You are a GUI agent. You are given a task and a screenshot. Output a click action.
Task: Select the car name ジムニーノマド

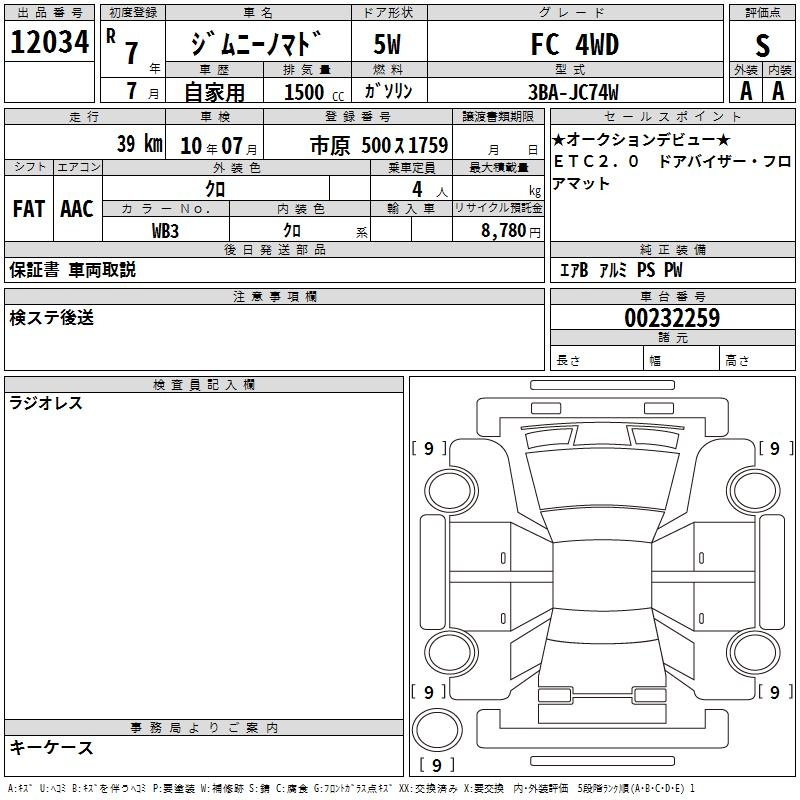[x=258, y=45]
